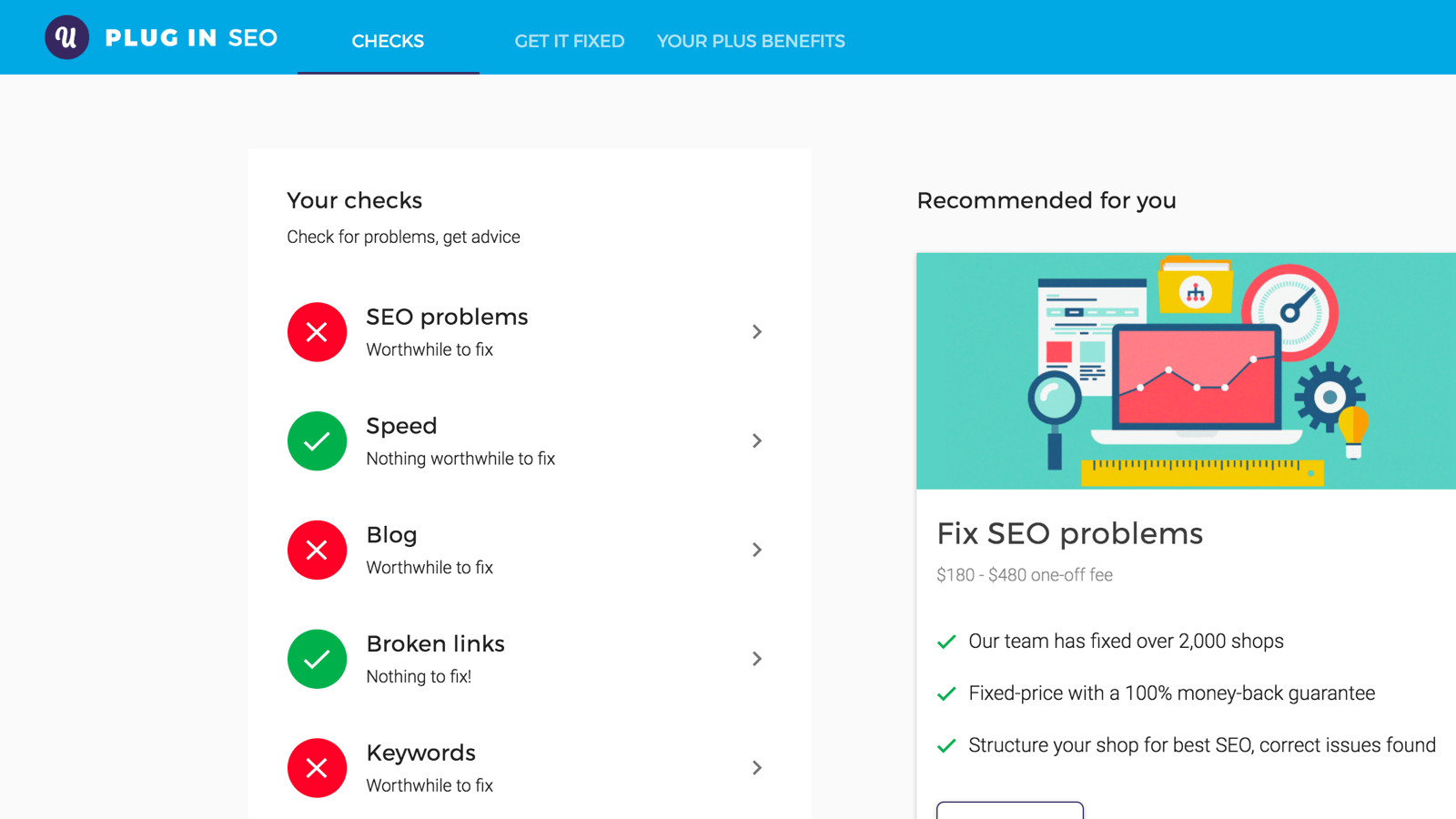
Task: Click the green checkmark beside Broken links
Action: [317, 659]
